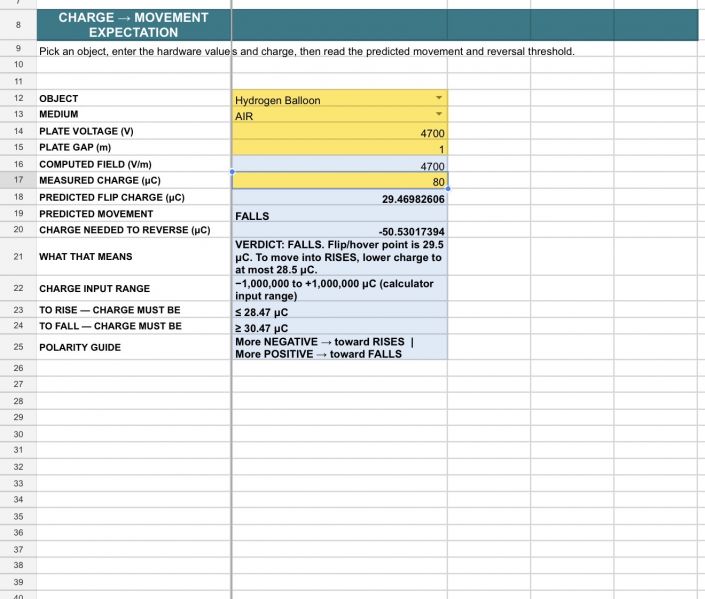Open the AIR medium dropdown arrow
This screenshot has height=599, width=705.
438,114
